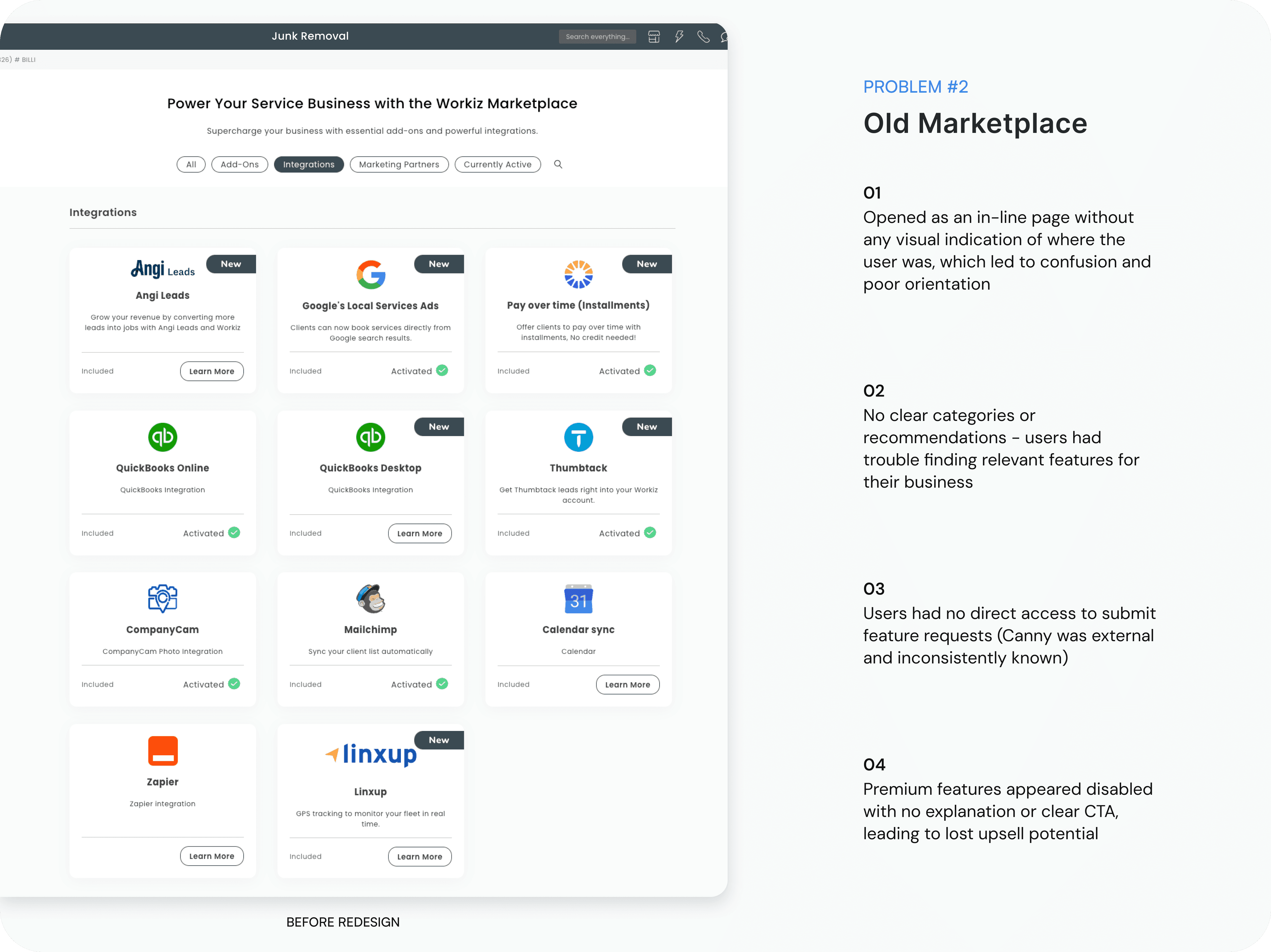
Task: Click the Thumbtack blue logo
Action: pyautogui.click(x=578, y=437)
